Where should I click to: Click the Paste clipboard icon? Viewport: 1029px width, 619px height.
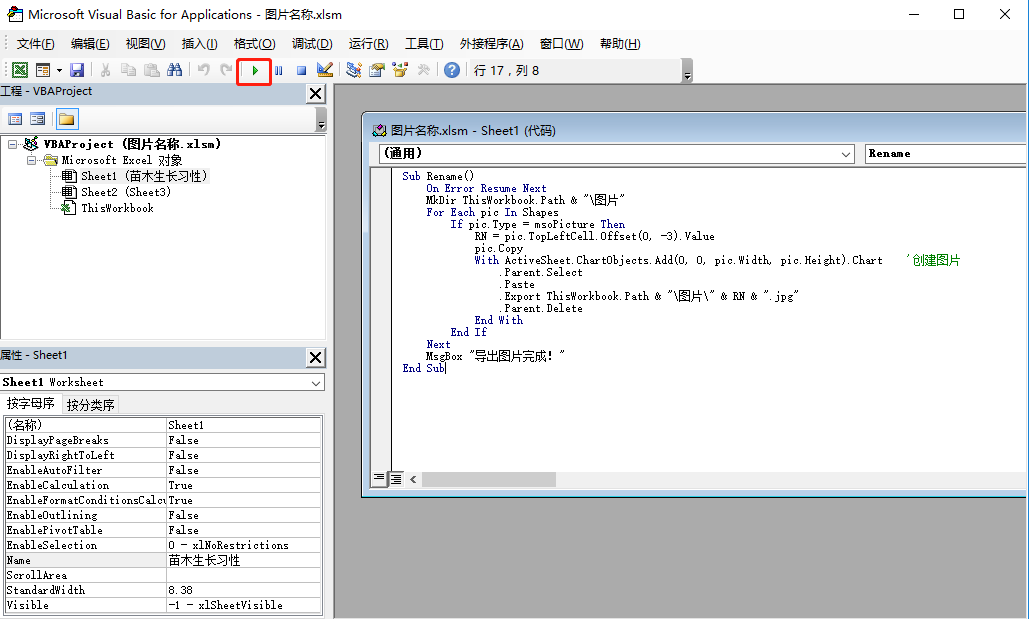point(152,70)
